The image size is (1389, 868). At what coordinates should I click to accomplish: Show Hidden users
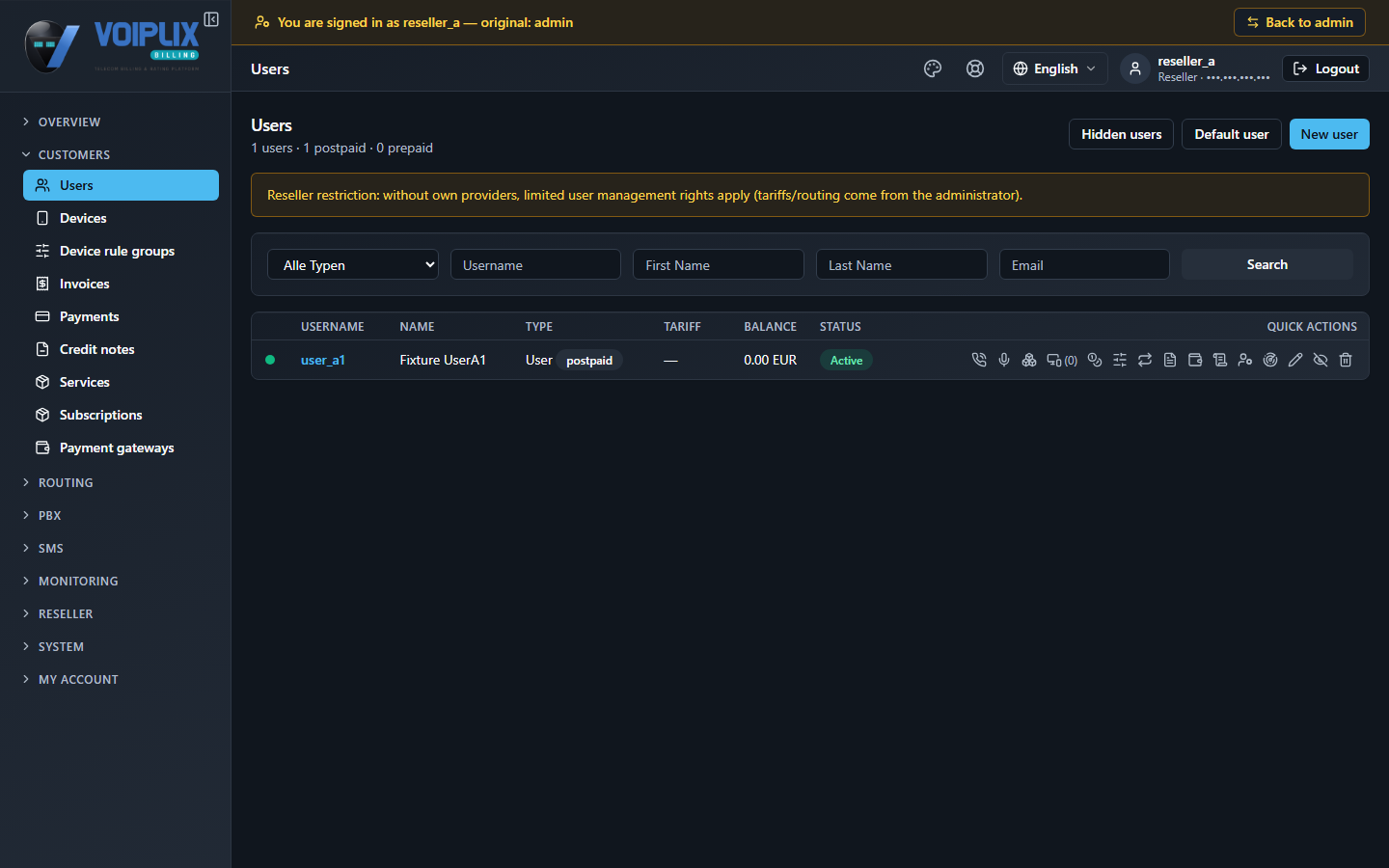tap(1121, 134)
